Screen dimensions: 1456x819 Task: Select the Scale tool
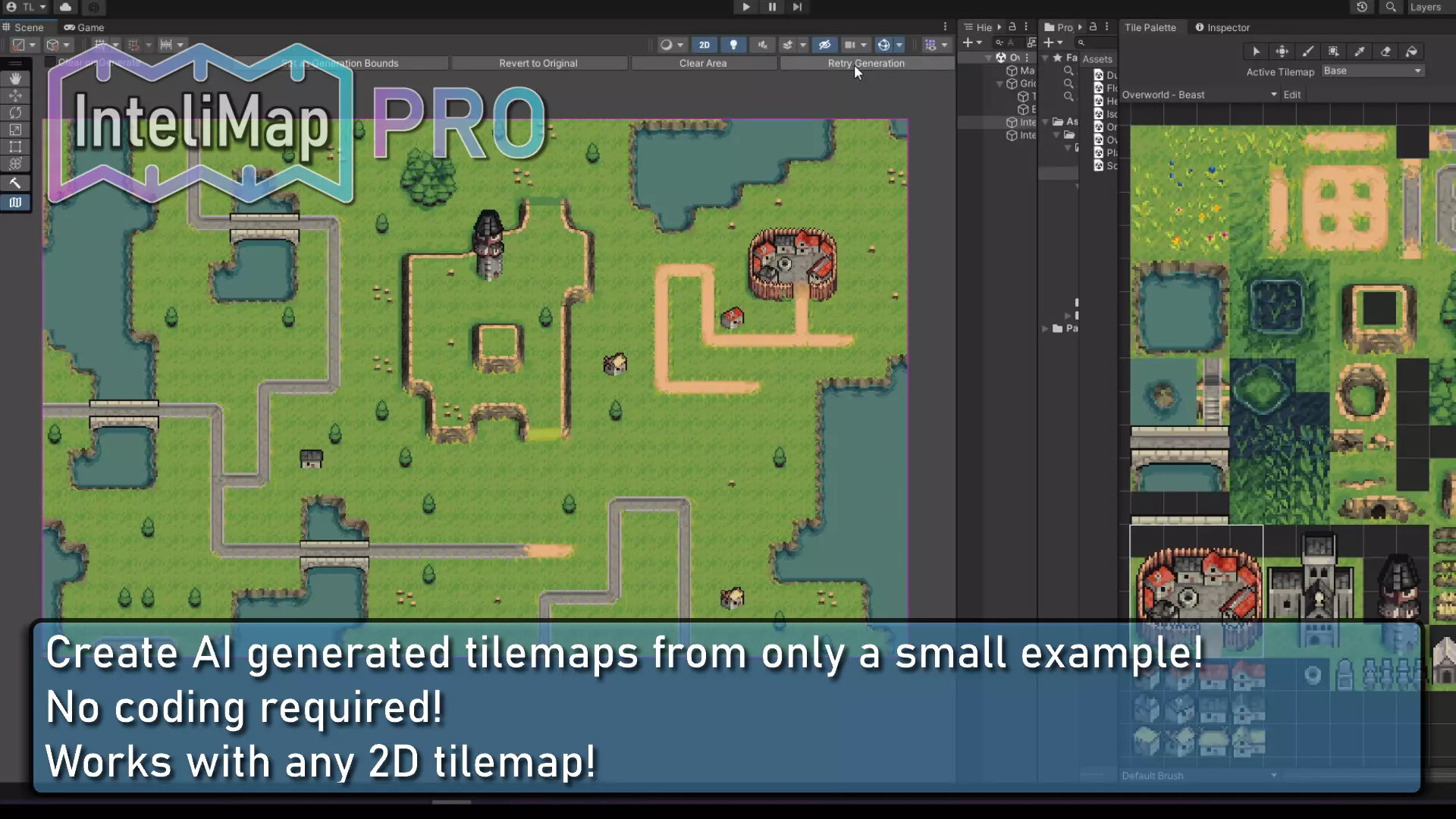click(x=15, y=130)
